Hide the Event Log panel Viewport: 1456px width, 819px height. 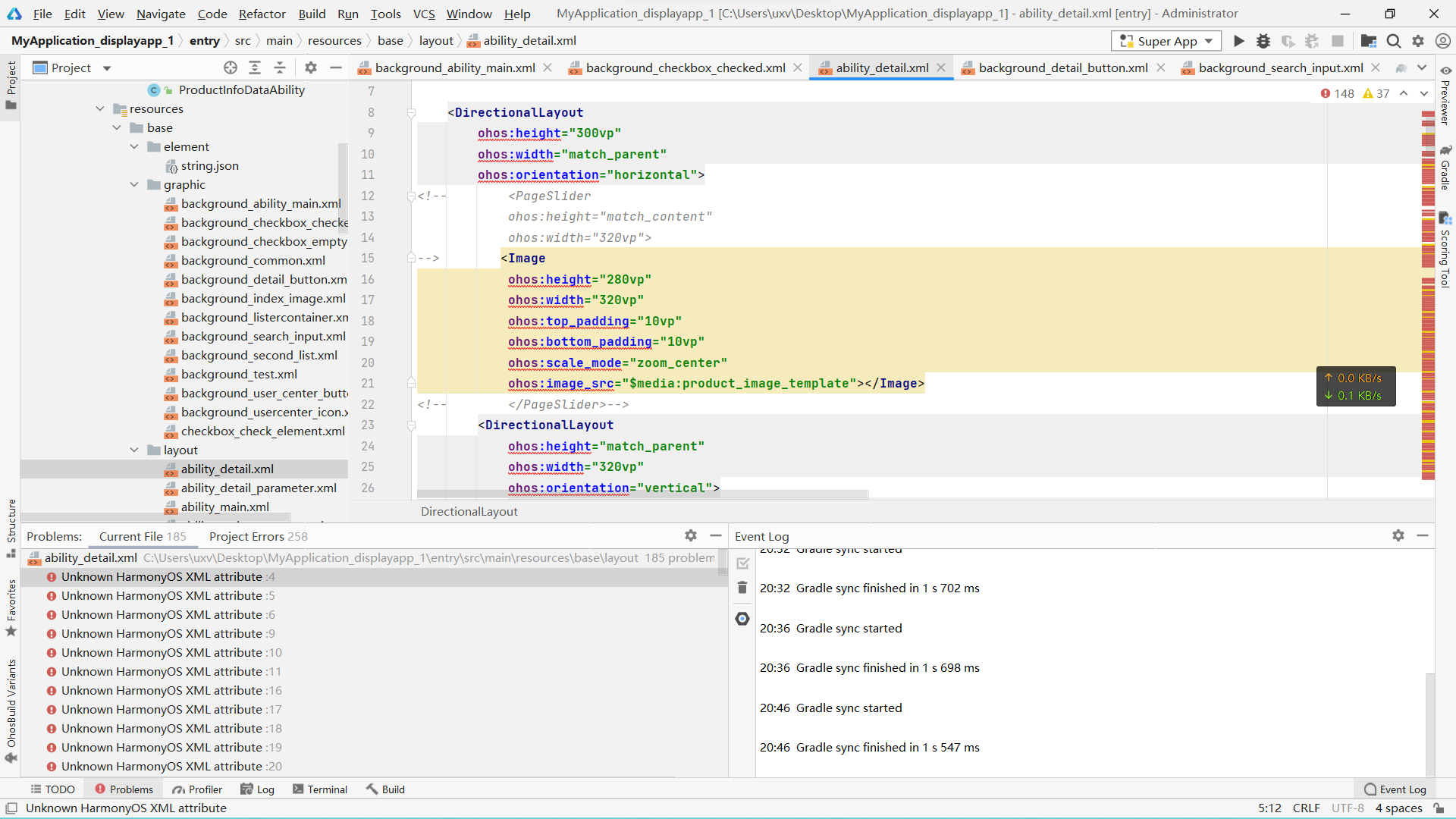click(x=1423, y=535)
